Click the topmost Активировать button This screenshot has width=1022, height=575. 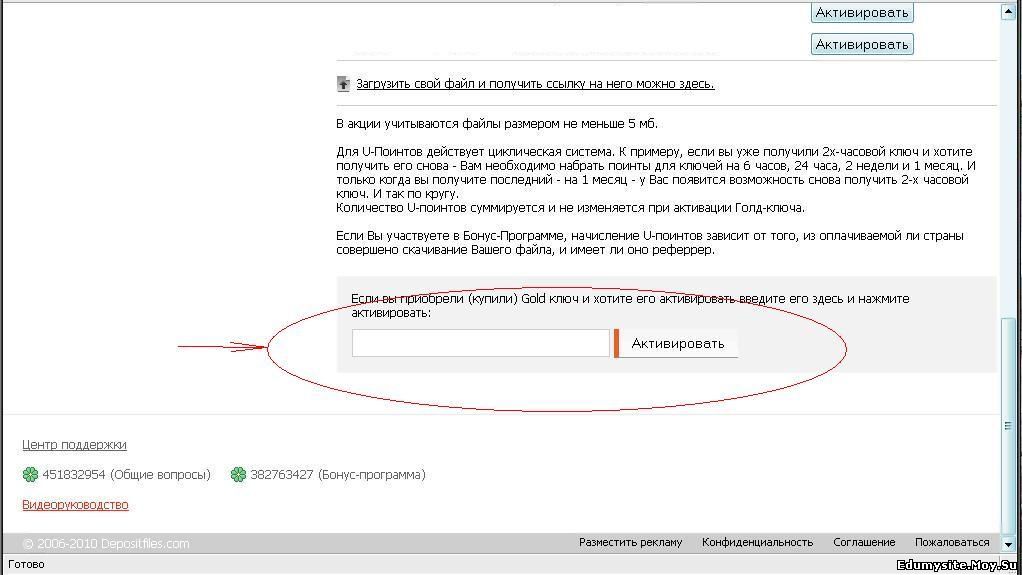pyautogui.click(x=862, y=12)
